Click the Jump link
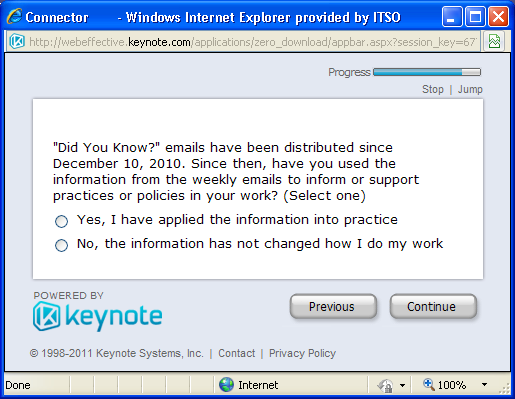The height and width of the screenshot is (399, 515). [x=470, y=89]
